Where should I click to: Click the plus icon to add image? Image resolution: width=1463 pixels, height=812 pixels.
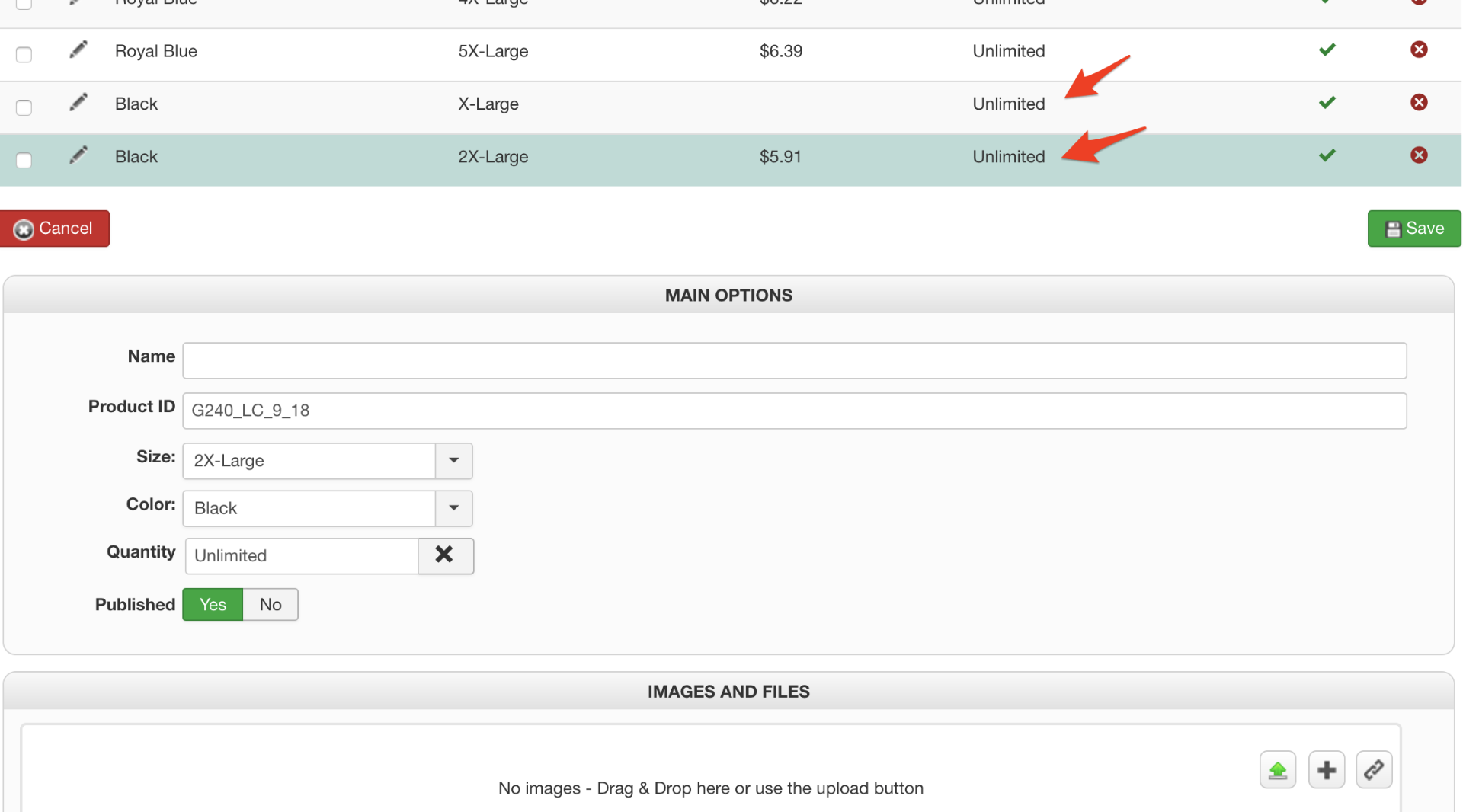1326,770
